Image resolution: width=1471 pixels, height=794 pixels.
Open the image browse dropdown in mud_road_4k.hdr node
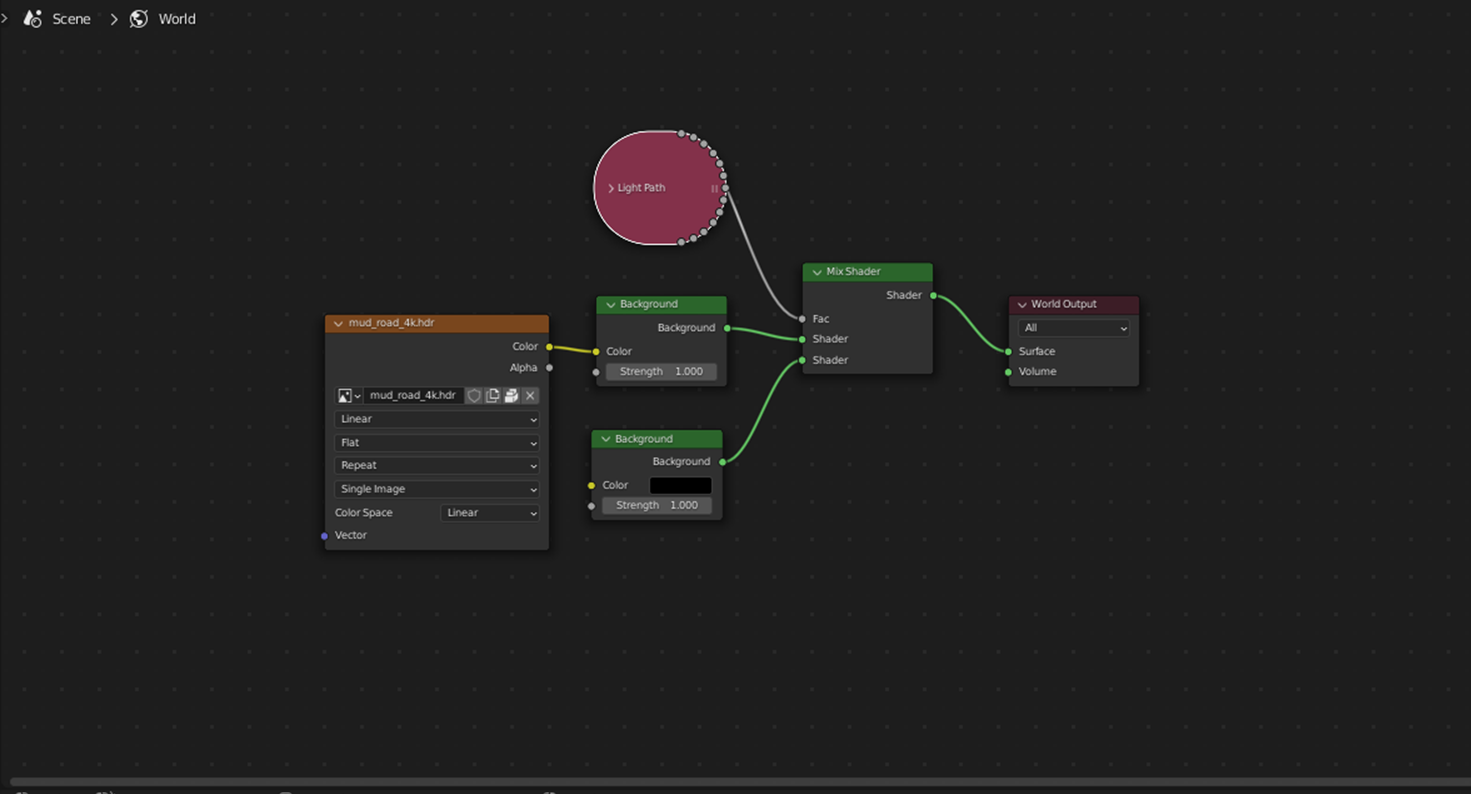coord(348,396)
